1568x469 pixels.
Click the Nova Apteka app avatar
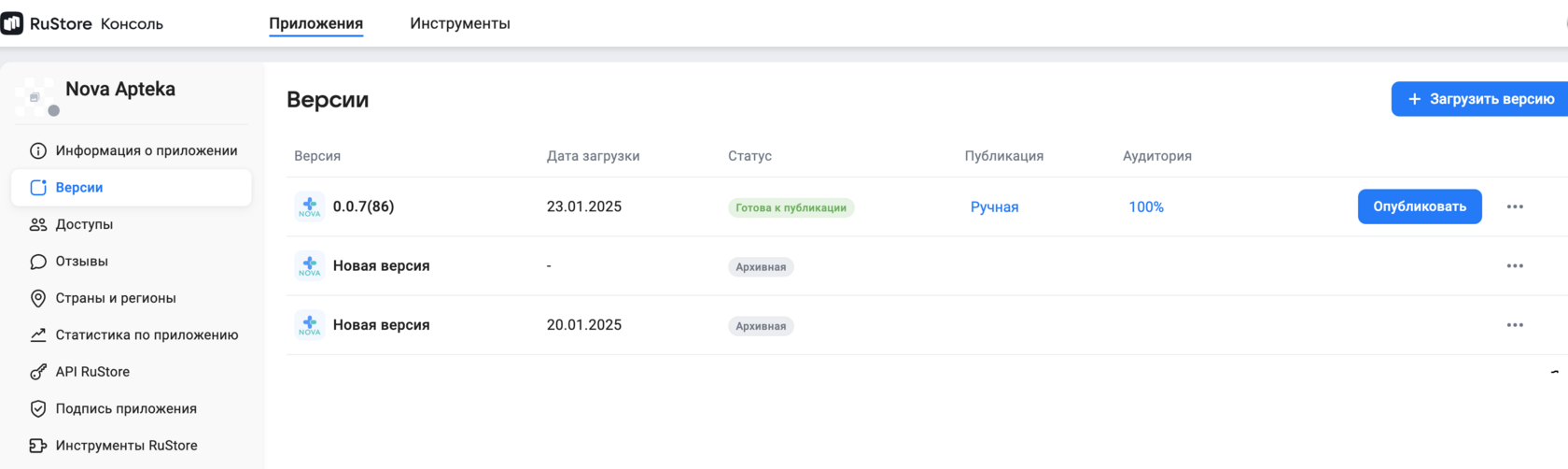coord(36,97)
